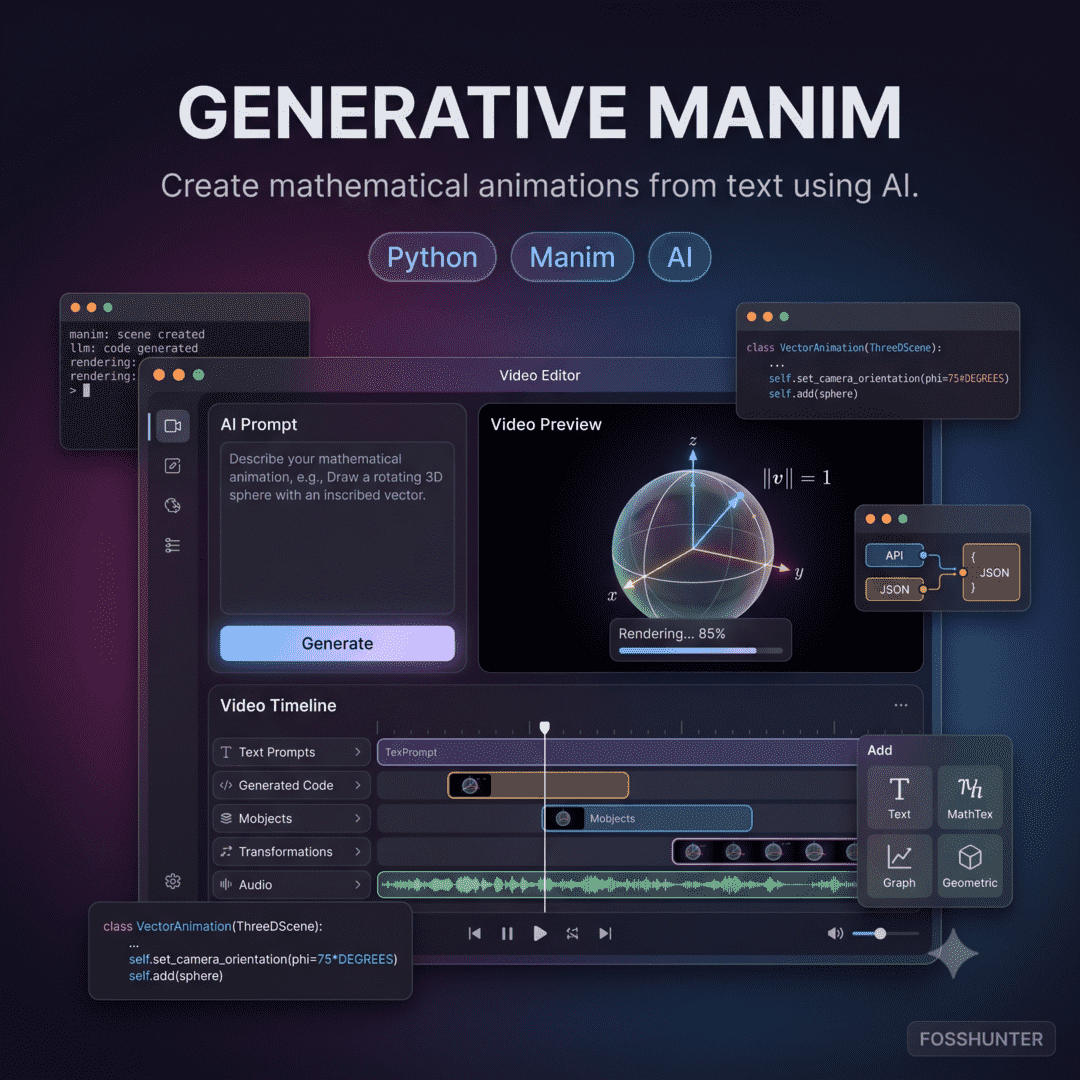Select the Manim tag pill
1080x1080 pixels.
click(572, 257)
